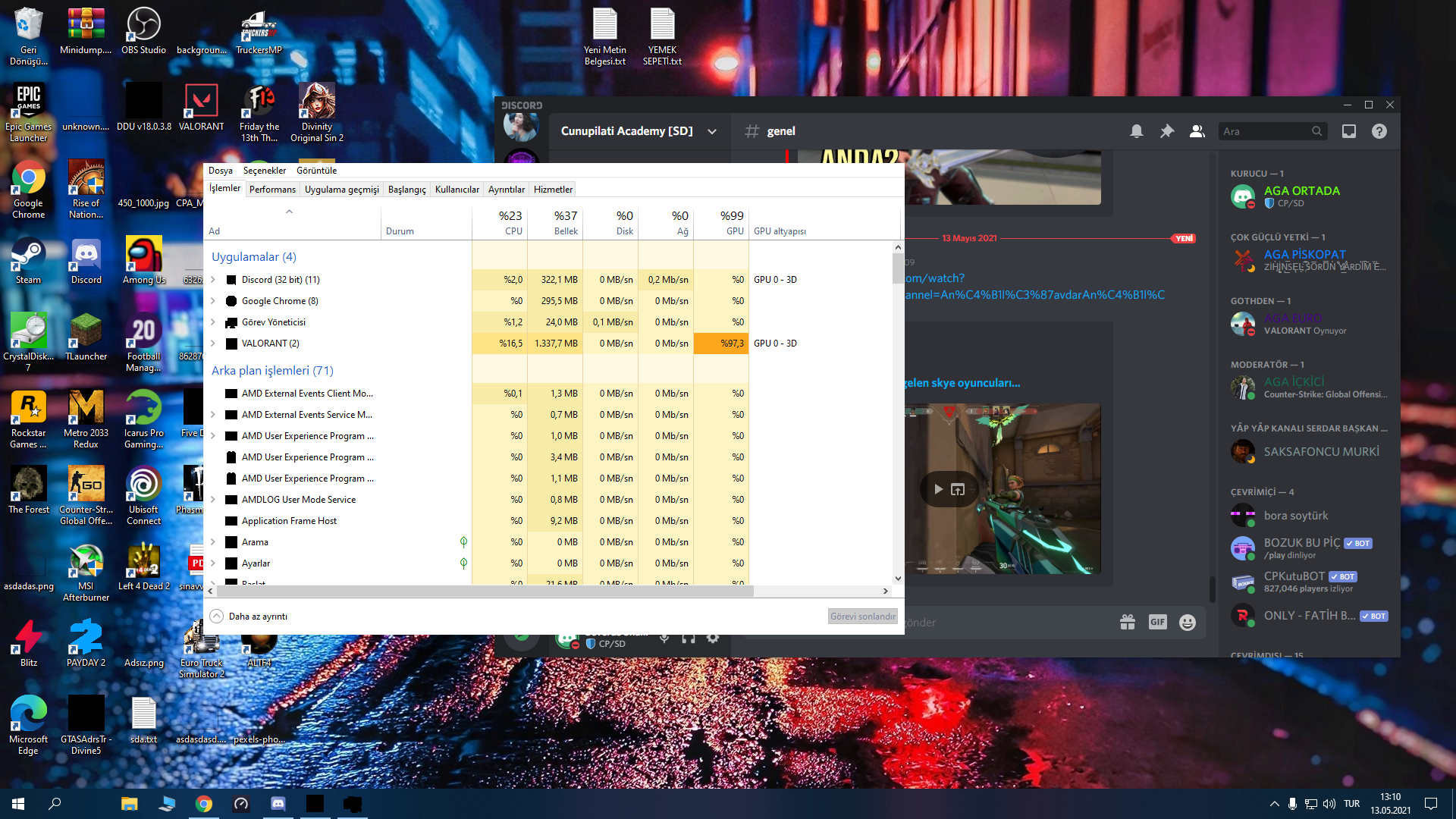1456x819 pixels.
Task: Switch to the Performans tab
Action: point(272,190)
